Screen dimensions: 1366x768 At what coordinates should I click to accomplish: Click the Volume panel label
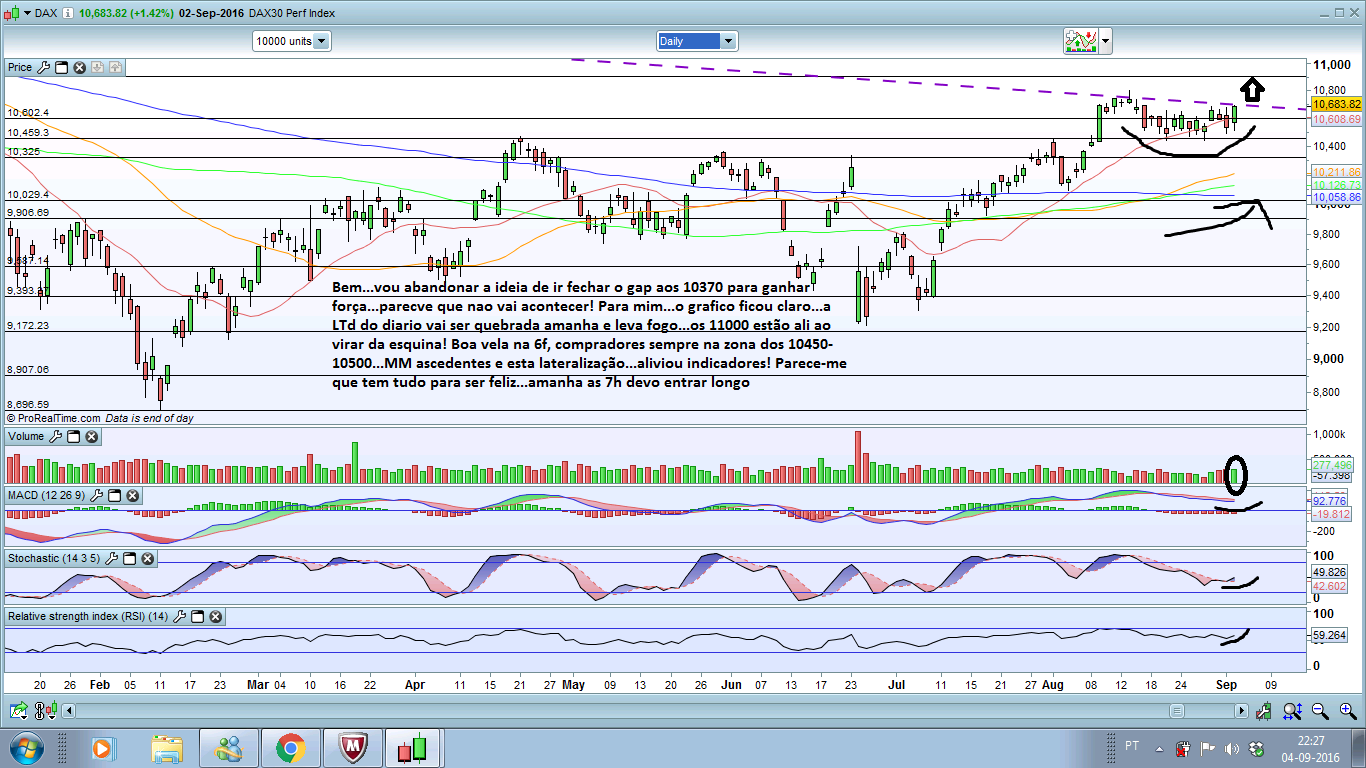point(26,437)
